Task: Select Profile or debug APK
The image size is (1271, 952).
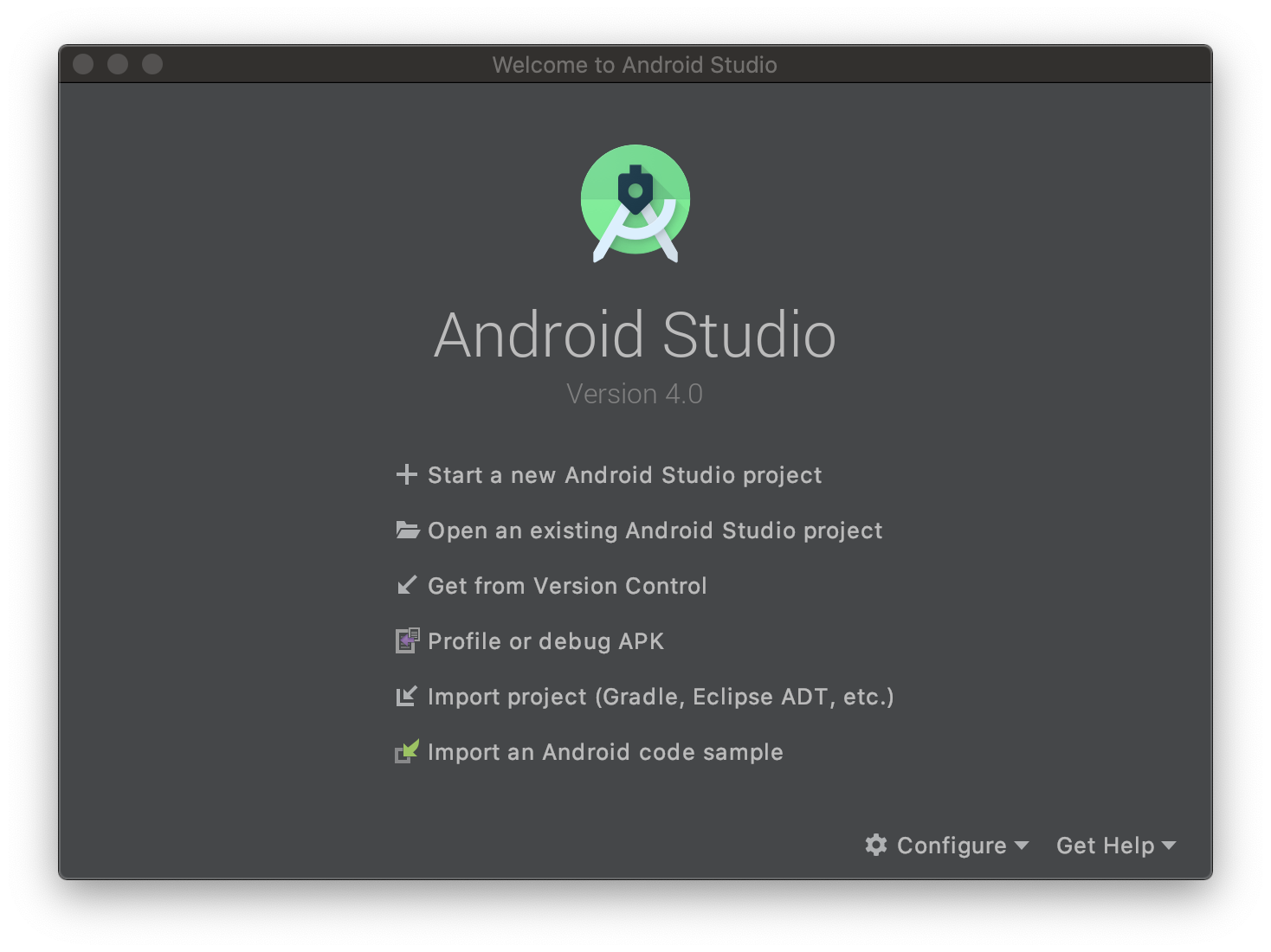Action: [x=545, y=641]
